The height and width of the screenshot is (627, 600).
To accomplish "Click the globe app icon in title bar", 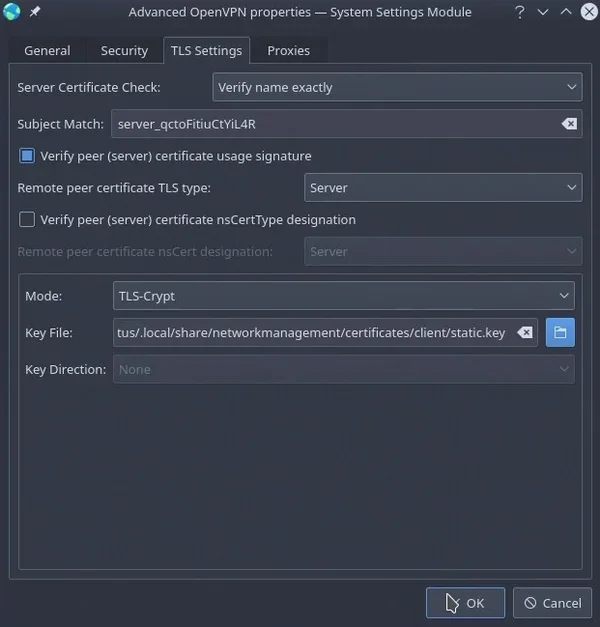I will [12, 12].
